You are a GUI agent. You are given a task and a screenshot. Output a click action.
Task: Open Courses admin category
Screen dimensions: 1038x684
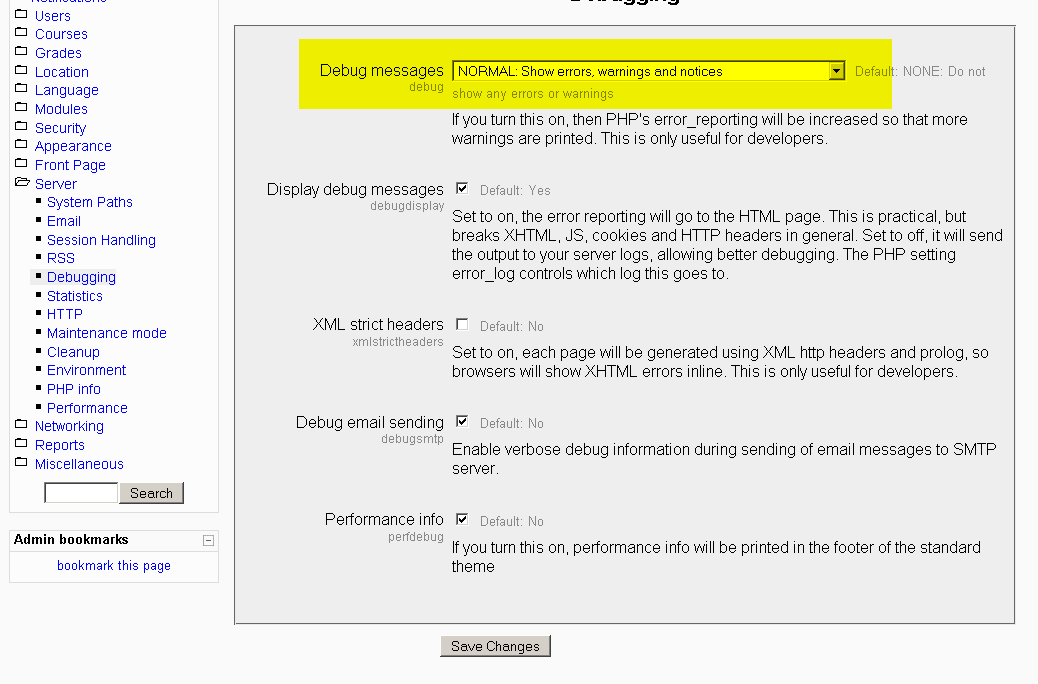61,34
